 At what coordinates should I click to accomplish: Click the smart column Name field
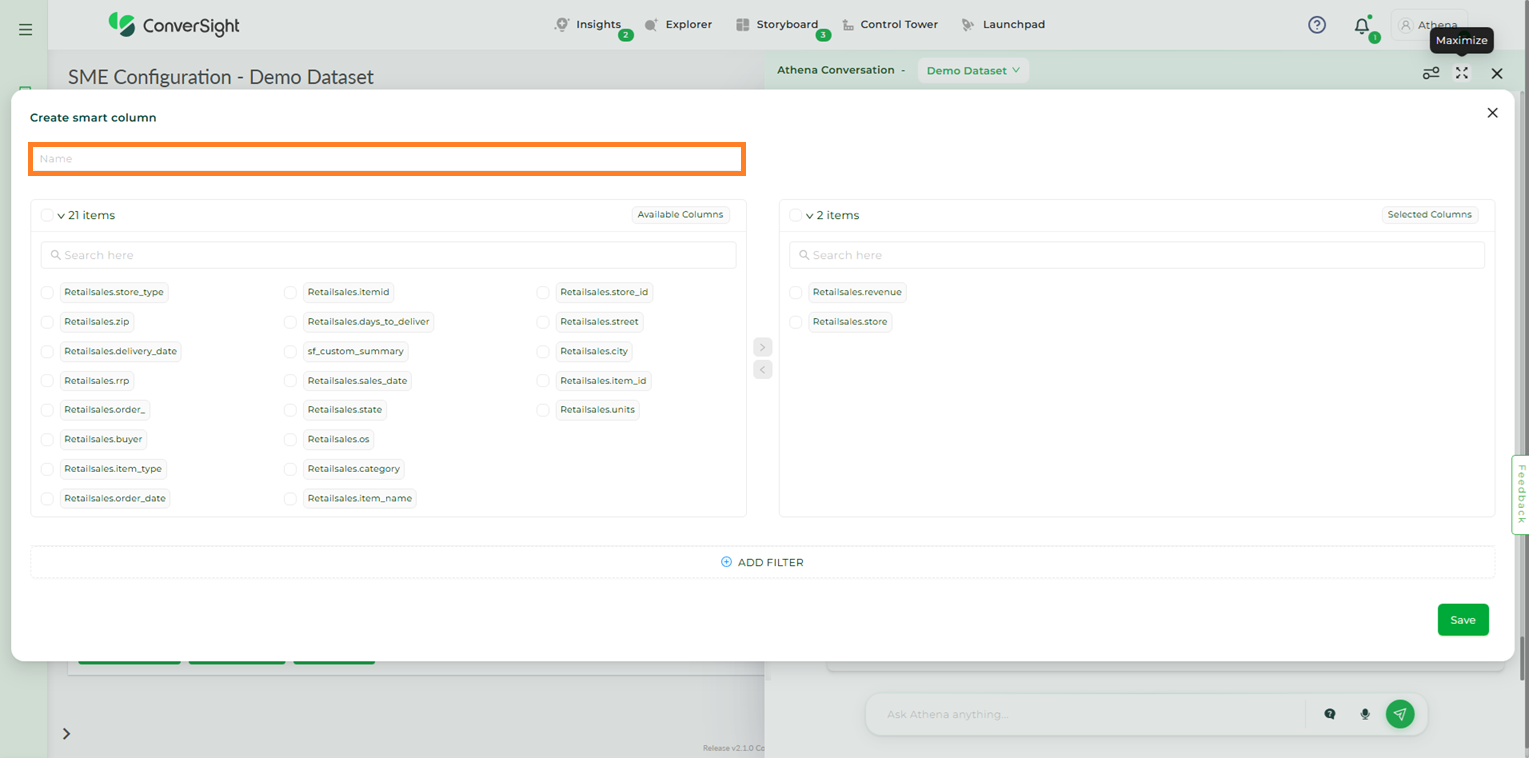386,159
